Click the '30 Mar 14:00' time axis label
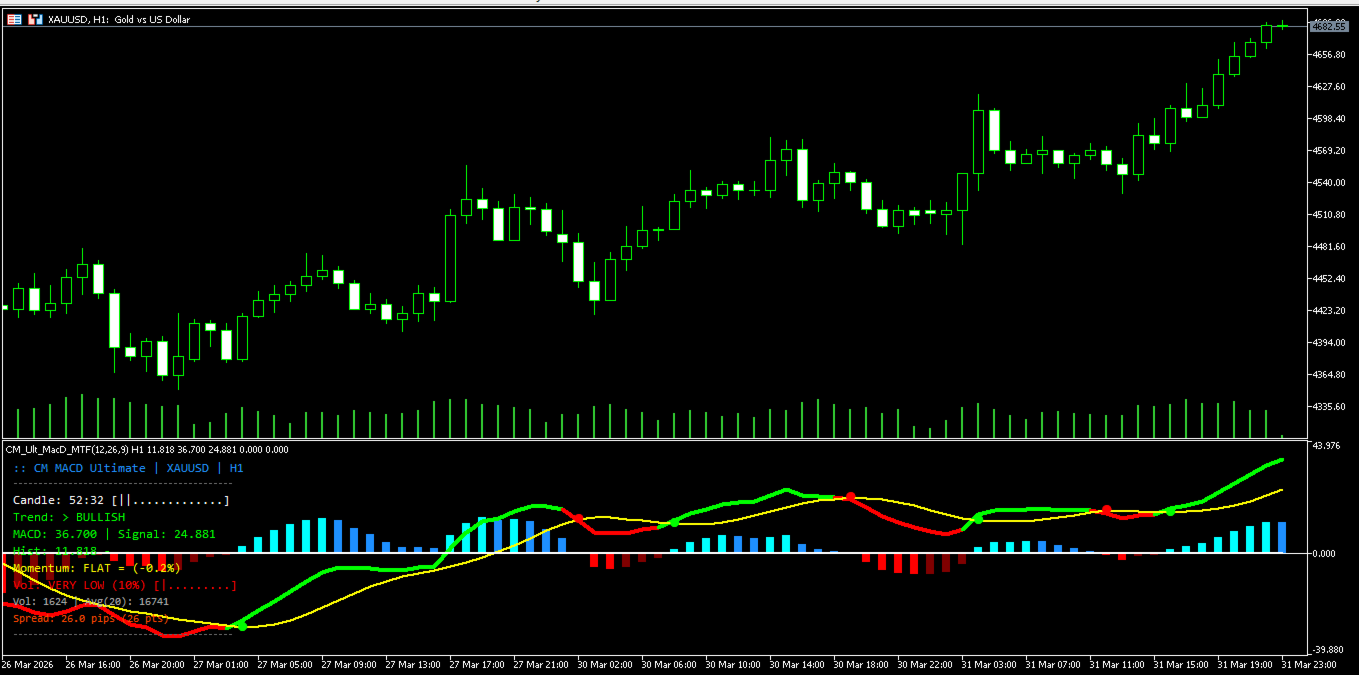Screen dimensions: 1359x675 [797, 665]
